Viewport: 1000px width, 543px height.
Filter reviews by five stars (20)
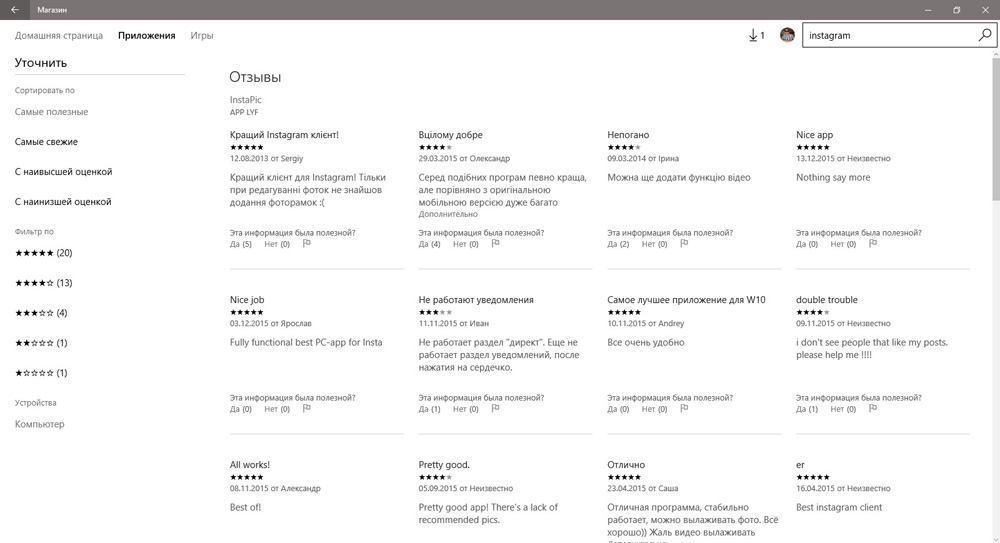[43, 253]
